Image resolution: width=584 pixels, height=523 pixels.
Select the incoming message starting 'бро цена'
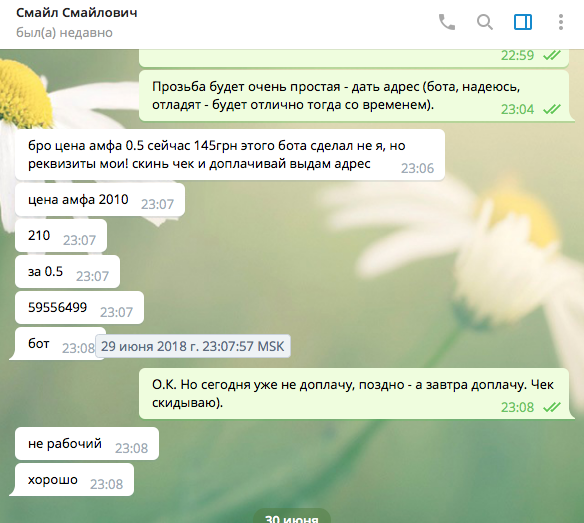coord(230,155)
